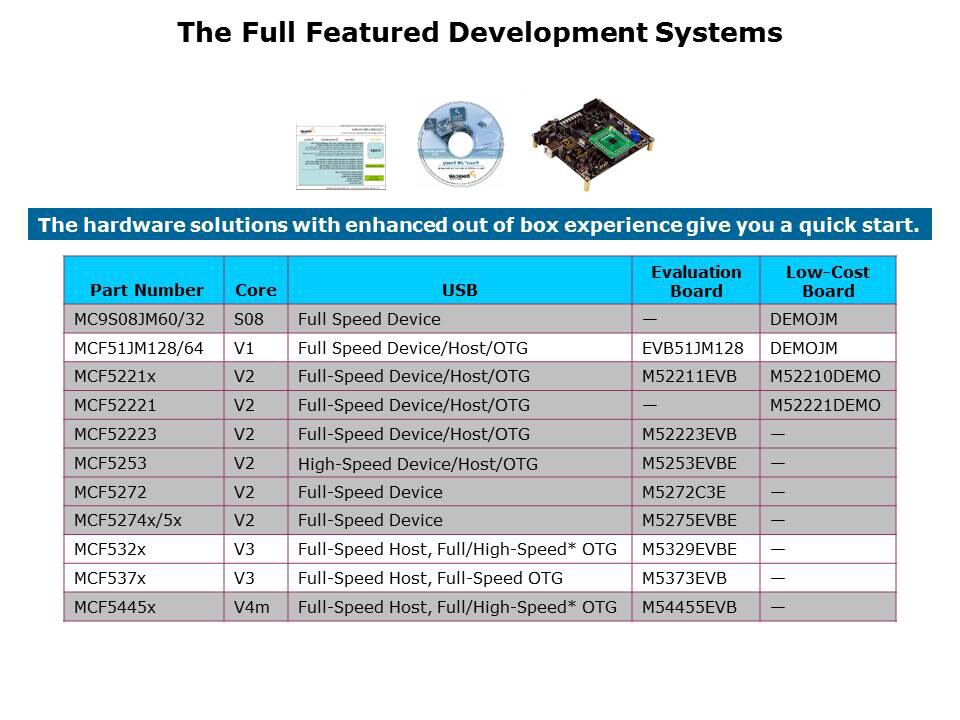This screenshot has height=720, width=960.
Task: Click the 'Evaluation Board' column header
Action: point(696,281)
